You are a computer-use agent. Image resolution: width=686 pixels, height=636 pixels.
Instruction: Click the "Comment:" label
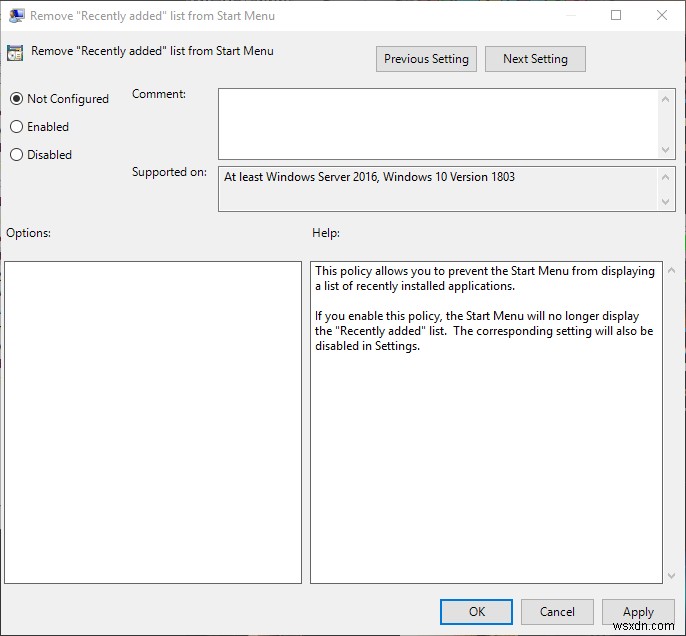click(159, 94)
